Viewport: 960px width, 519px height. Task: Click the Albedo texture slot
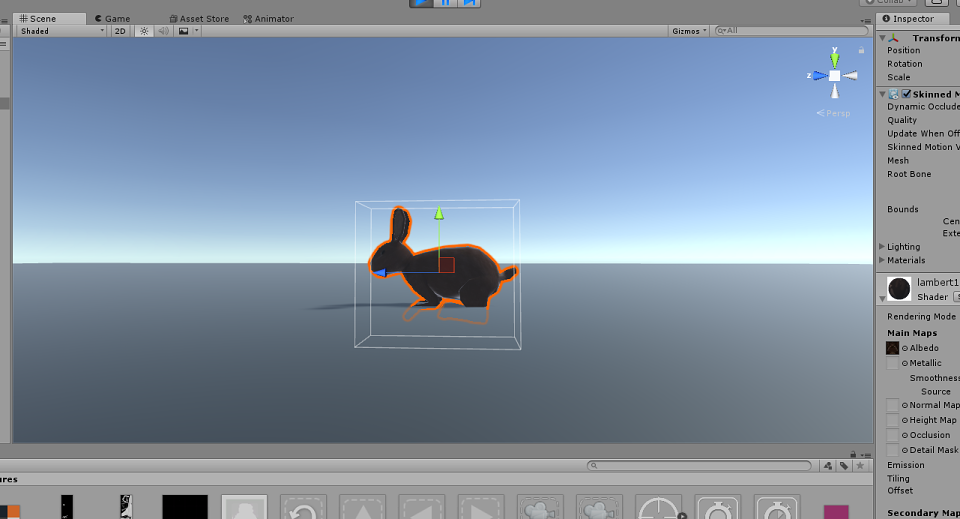point(893,348)
